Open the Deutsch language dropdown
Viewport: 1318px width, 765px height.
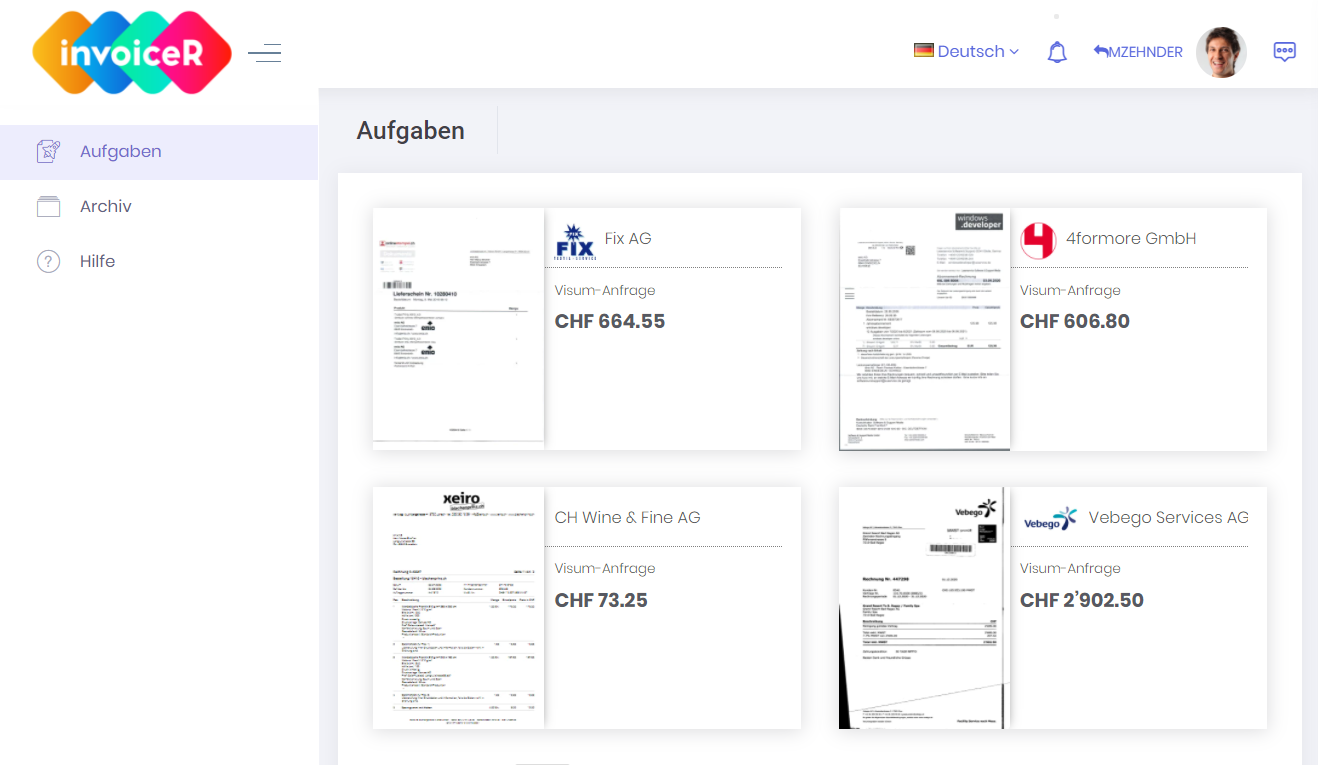[966, 51]
